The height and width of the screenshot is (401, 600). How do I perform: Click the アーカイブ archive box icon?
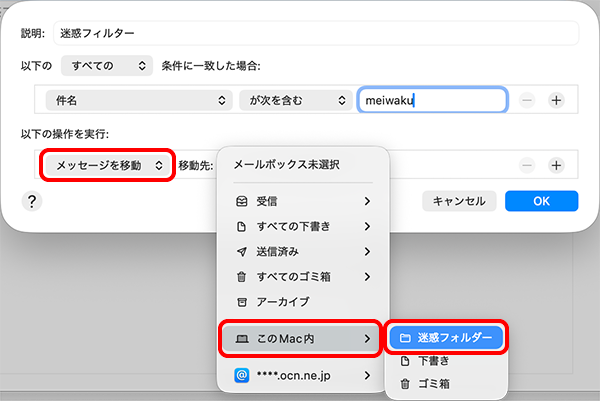241,301
